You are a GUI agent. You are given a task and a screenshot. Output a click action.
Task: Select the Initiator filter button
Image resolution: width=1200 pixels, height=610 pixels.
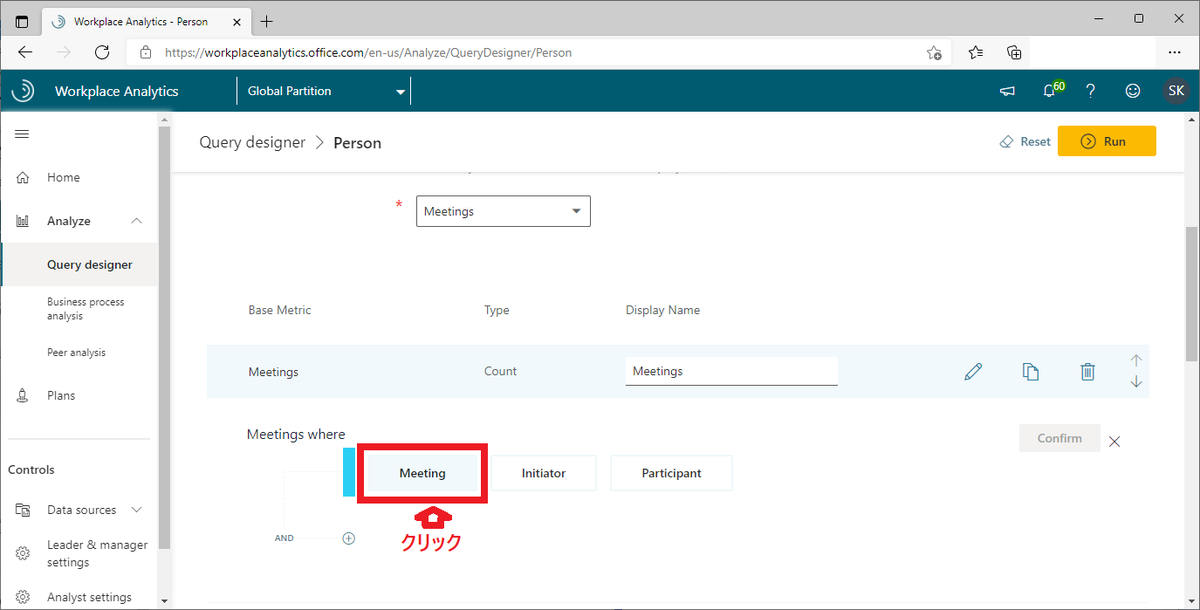(x=543, y=473)
